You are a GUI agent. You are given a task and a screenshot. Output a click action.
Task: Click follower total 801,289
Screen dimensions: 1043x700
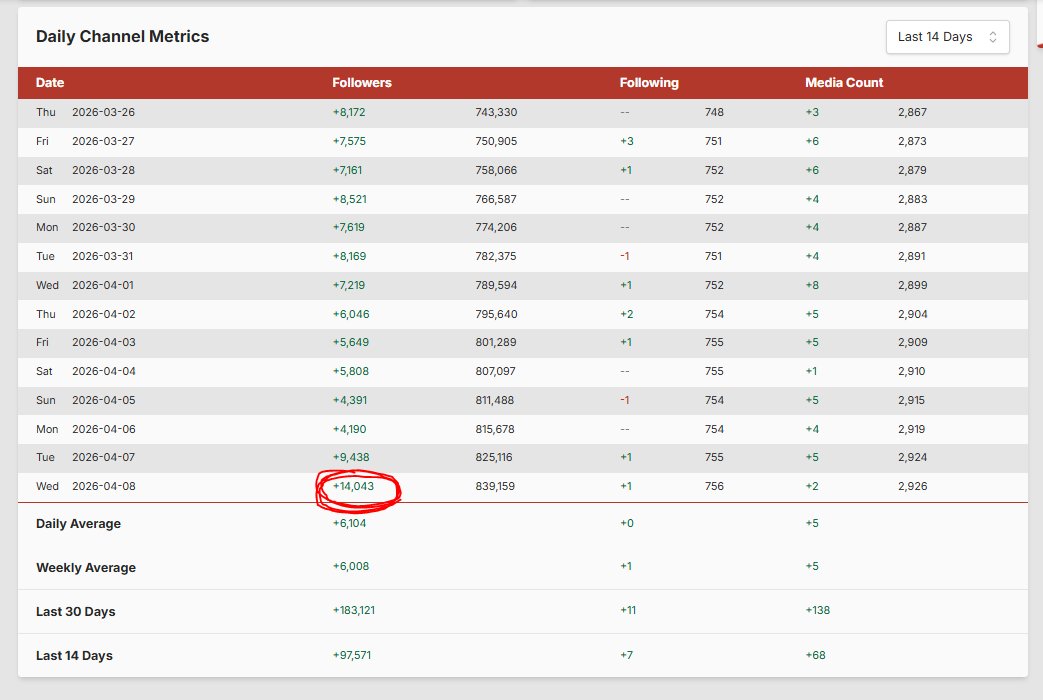[496, 342]
